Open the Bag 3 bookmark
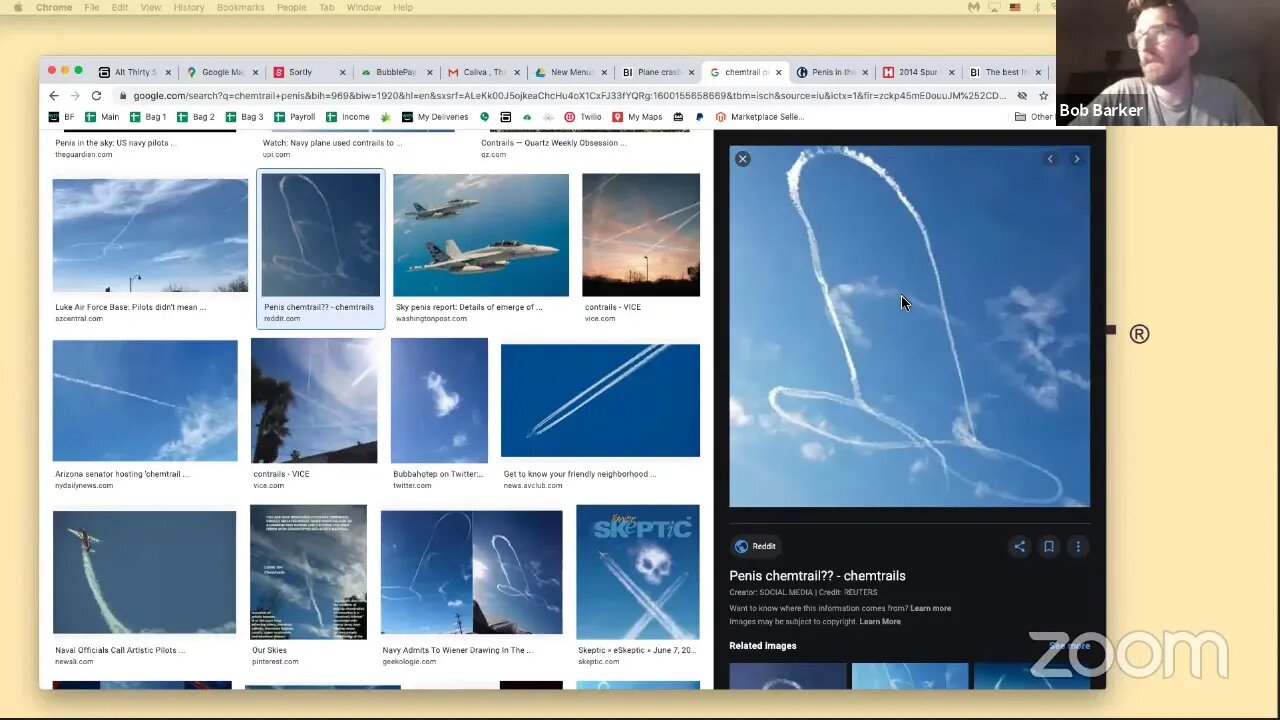This screenshot has height=720, width=1280. coord(245,117)
